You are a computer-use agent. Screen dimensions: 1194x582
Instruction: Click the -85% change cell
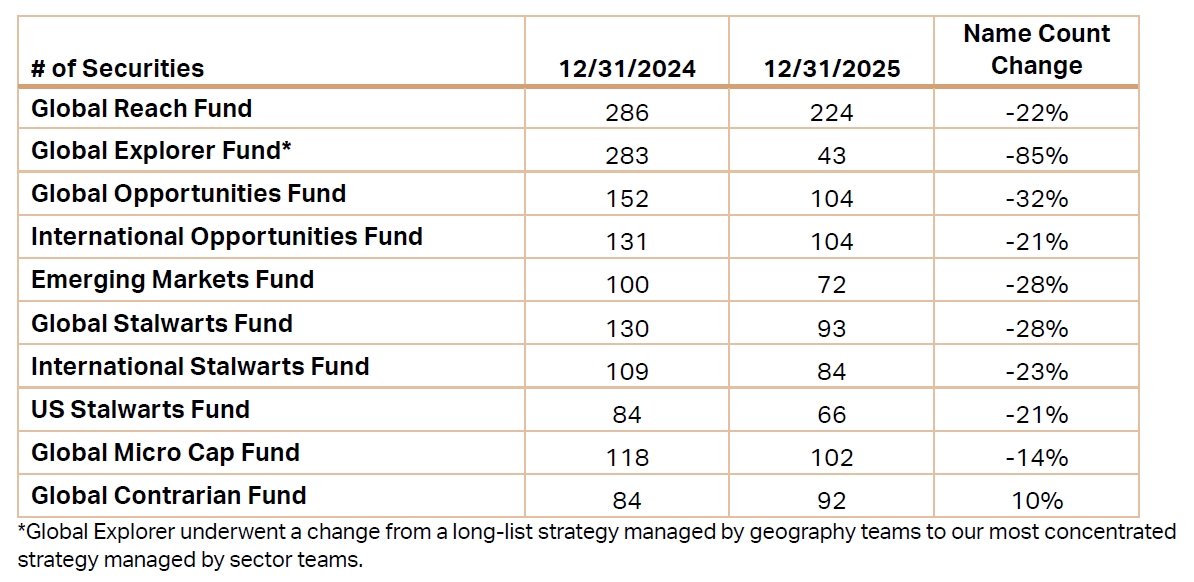[x=1036, y=156]
